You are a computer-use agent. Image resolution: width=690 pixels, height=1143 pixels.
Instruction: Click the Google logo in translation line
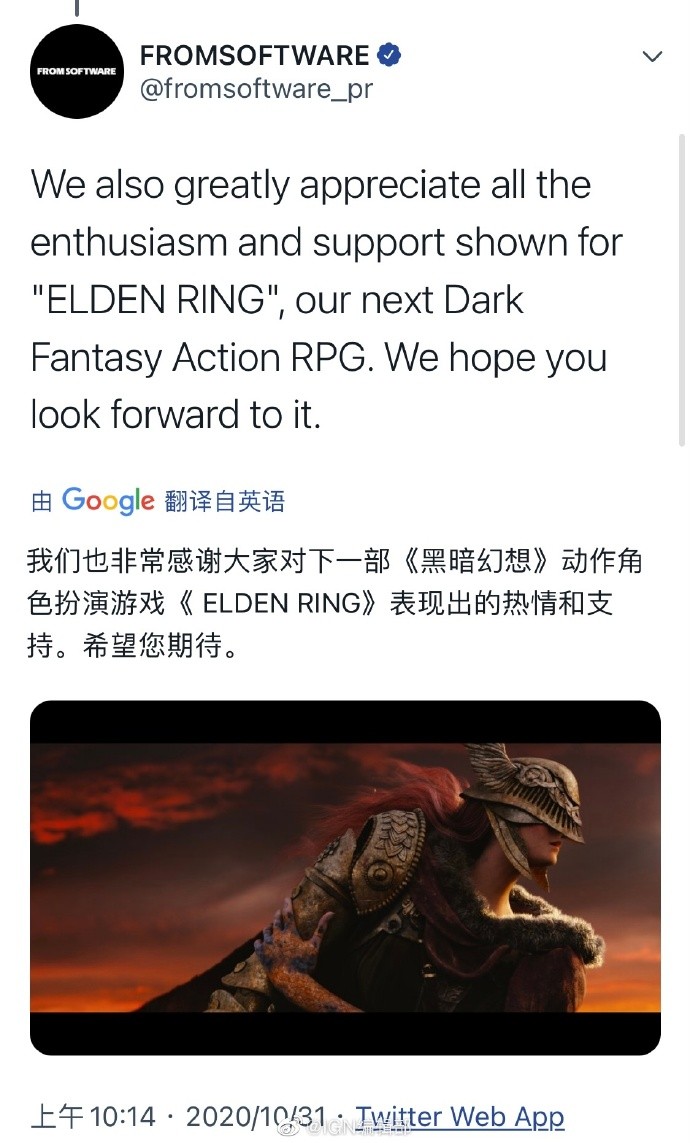(x=108, y=500)
